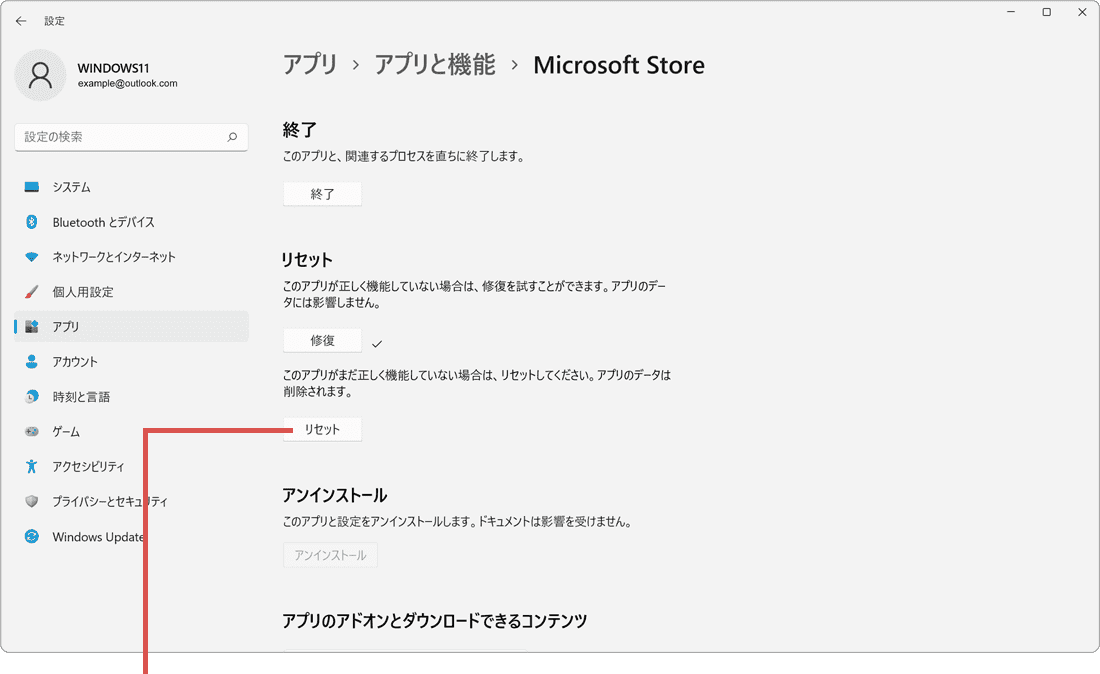Click the back arrow in title bar
Image resolution: width=1100 pixels, height=674 pixels.
click(21, 21)
